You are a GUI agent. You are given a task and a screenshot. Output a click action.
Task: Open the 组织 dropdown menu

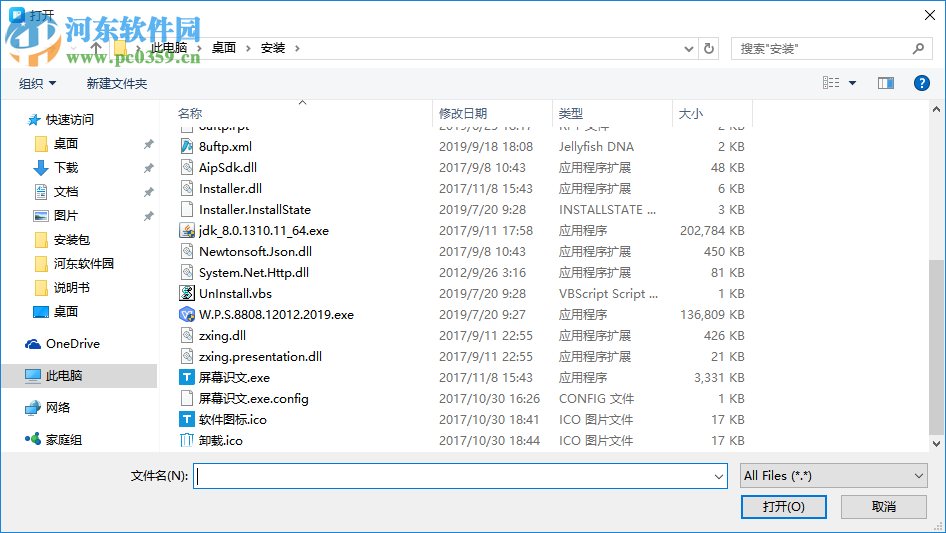[37, 83]
